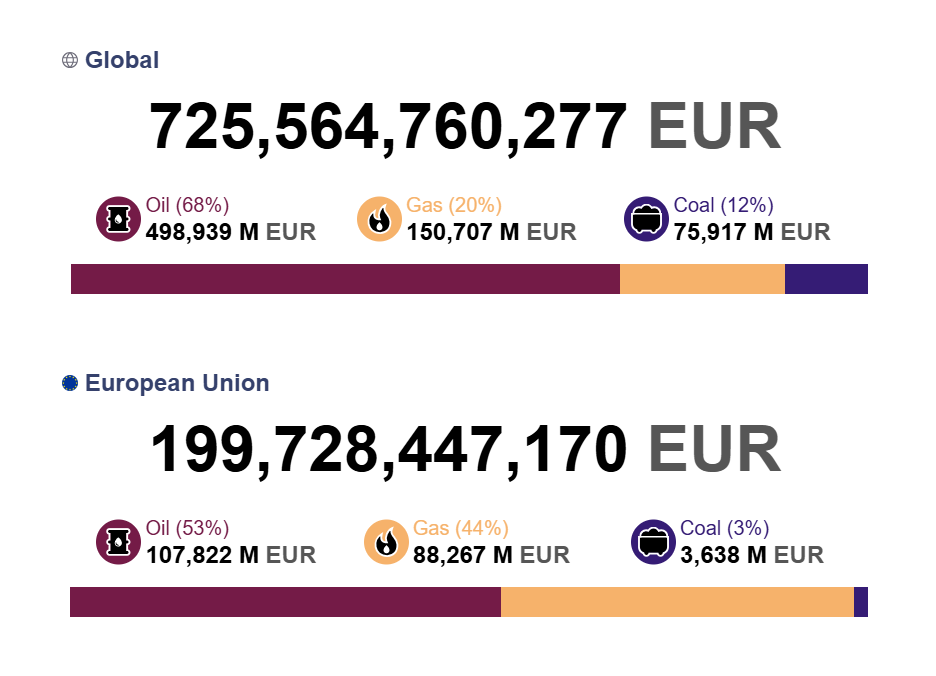Click the European Union heading text
Screen dimensions: 936x676
pyautogui.click(x=177, y=383)
